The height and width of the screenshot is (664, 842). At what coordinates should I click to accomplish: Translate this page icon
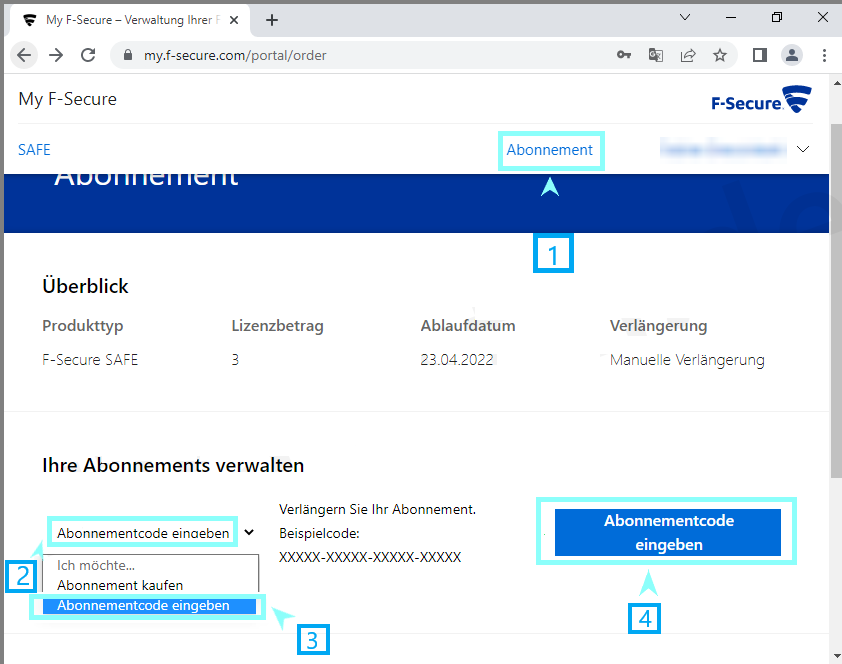[x=656, y=55]
